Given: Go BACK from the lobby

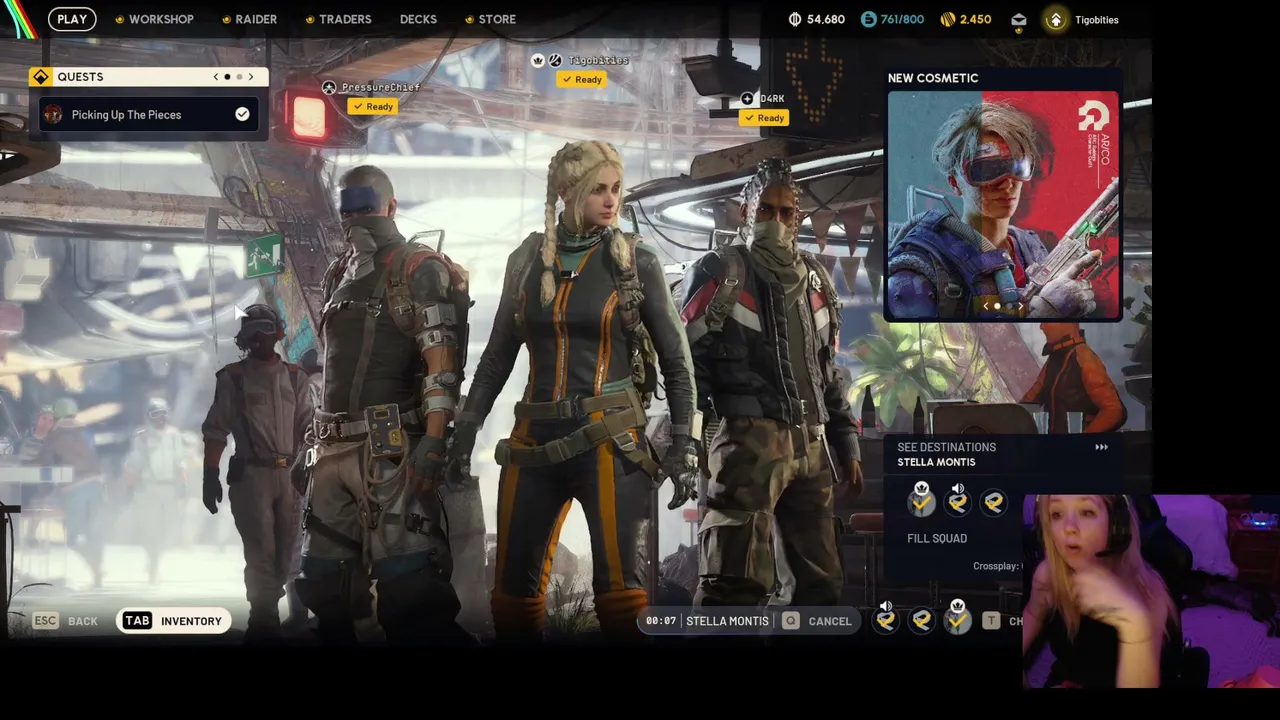Looking at the screenshot, I should [x=83, y=622].
